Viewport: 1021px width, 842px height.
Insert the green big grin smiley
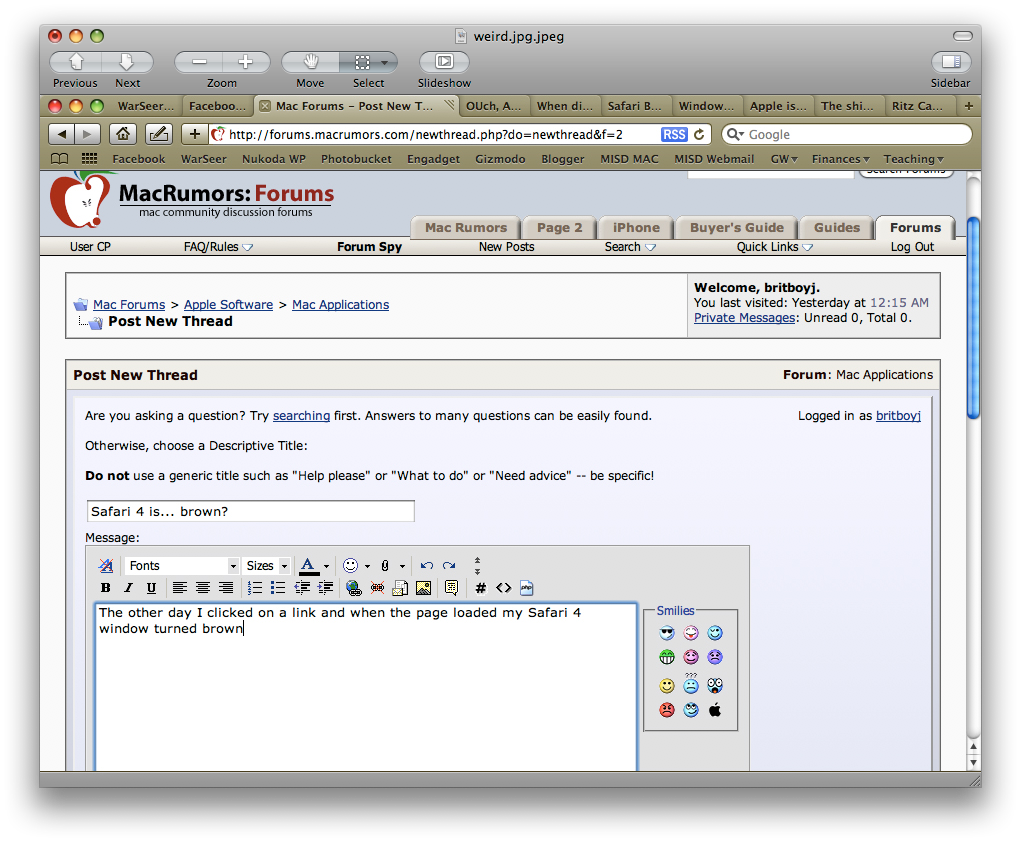tap(667, 657)
